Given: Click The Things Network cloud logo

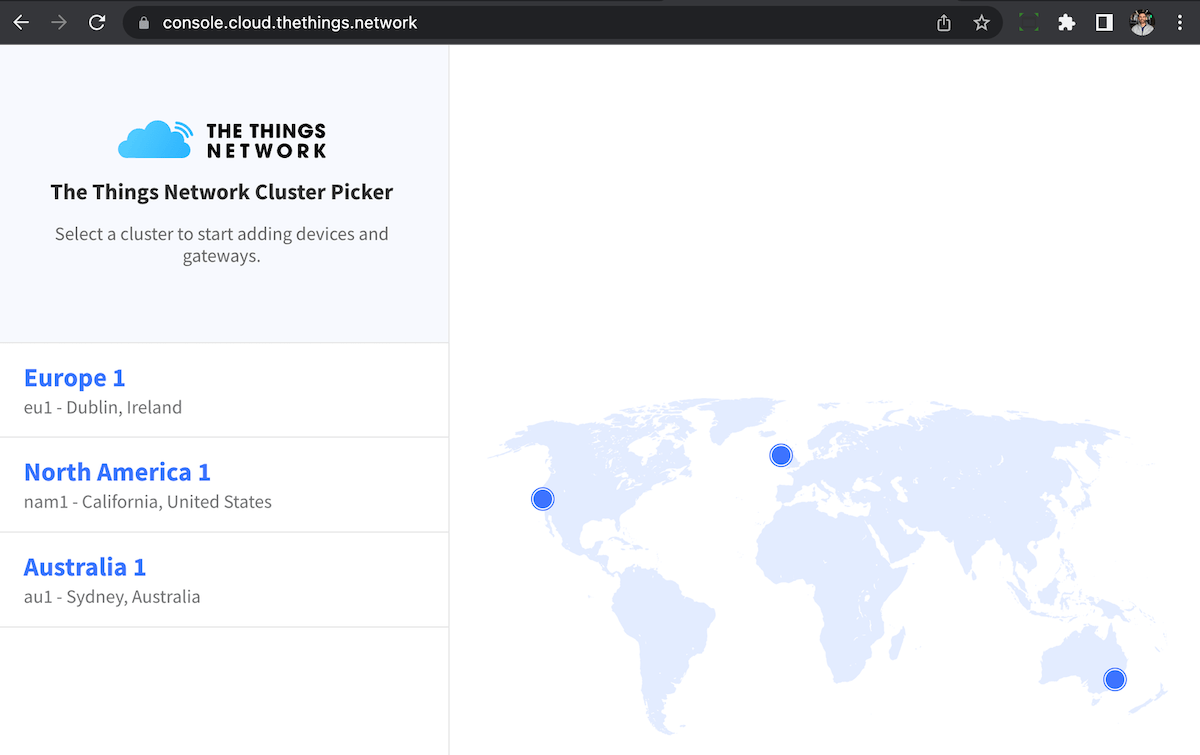Looking at the screenshot, I should click(x=222, y=140).
